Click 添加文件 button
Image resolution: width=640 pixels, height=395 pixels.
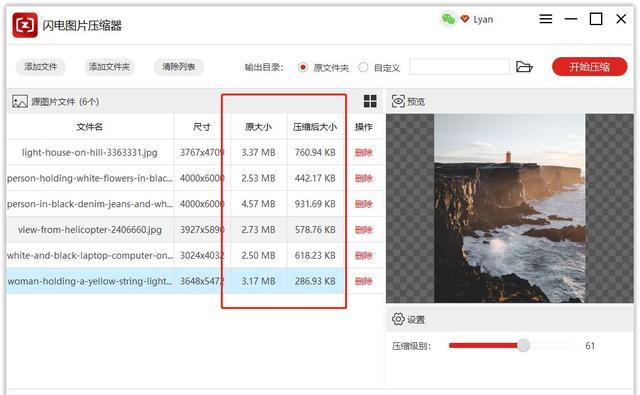pos(40,67)
